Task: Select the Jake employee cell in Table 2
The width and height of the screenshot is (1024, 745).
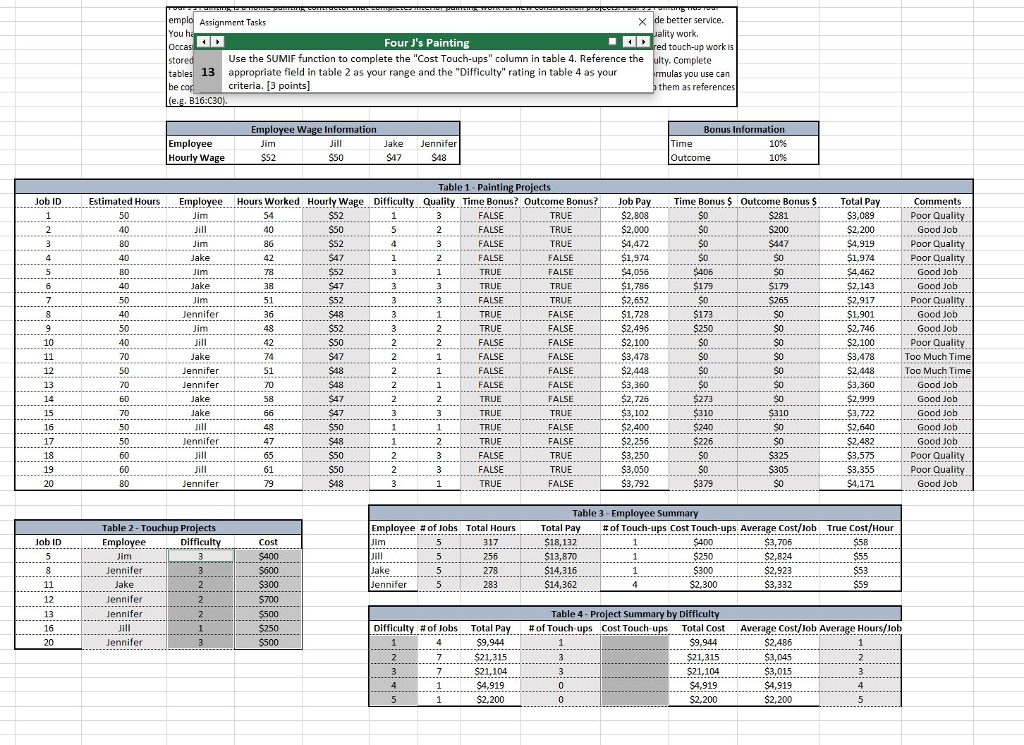Action: point(124,584)
